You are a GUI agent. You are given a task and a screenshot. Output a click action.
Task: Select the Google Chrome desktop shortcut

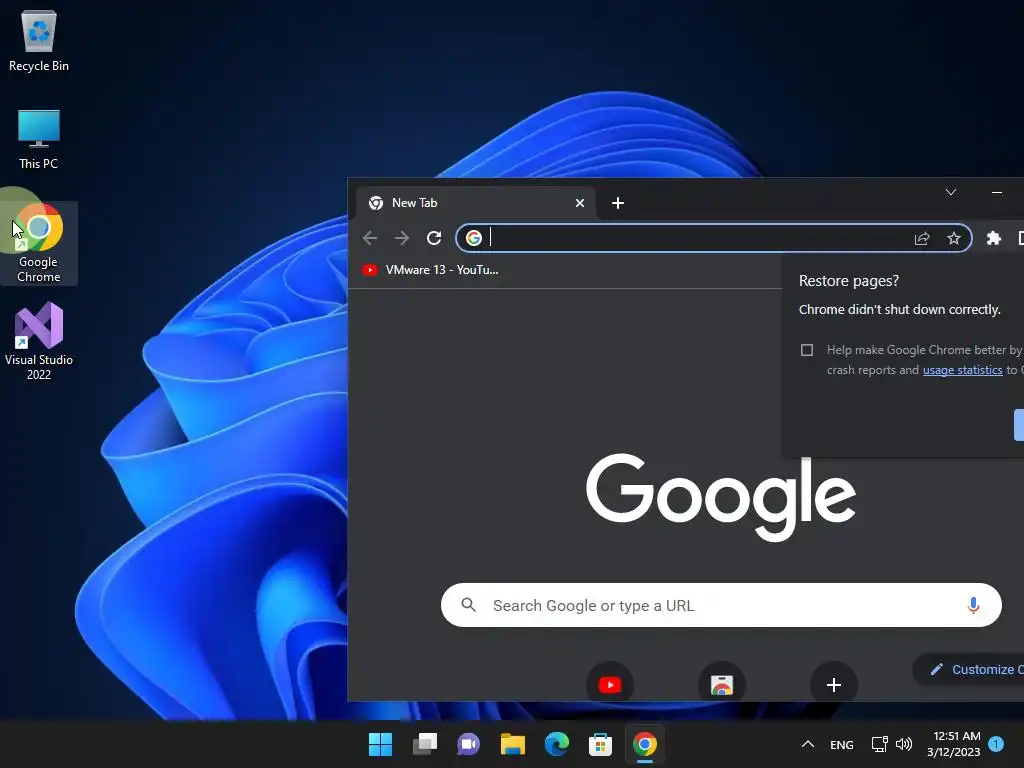pyautogui.click(x=39, y=243)
